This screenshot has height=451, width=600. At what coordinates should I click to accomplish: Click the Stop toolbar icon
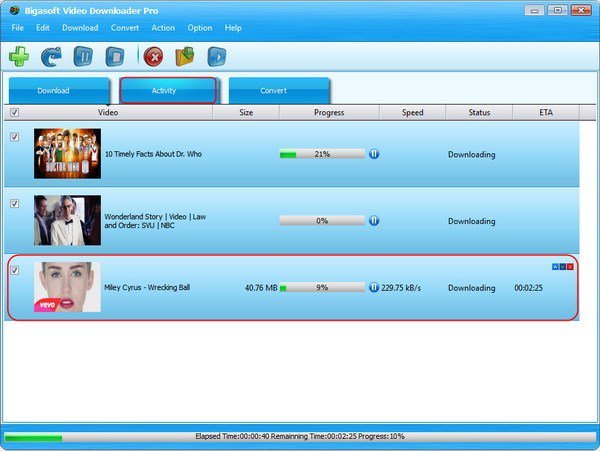point(115,57)
